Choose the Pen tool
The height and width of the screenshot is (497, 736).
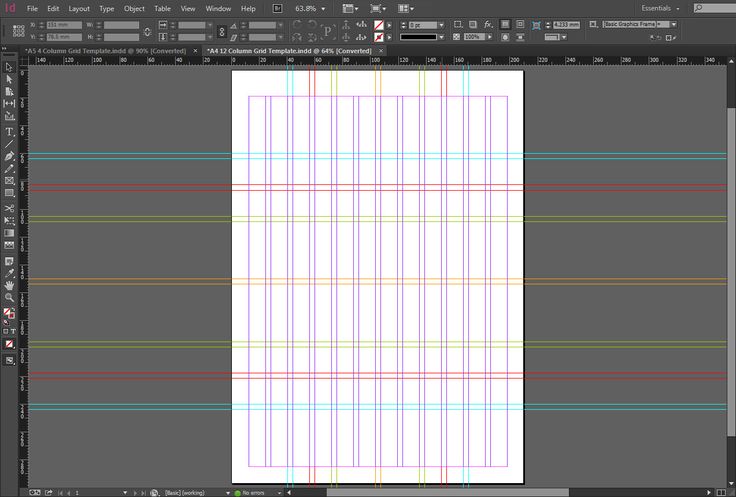tap(9, 156)
